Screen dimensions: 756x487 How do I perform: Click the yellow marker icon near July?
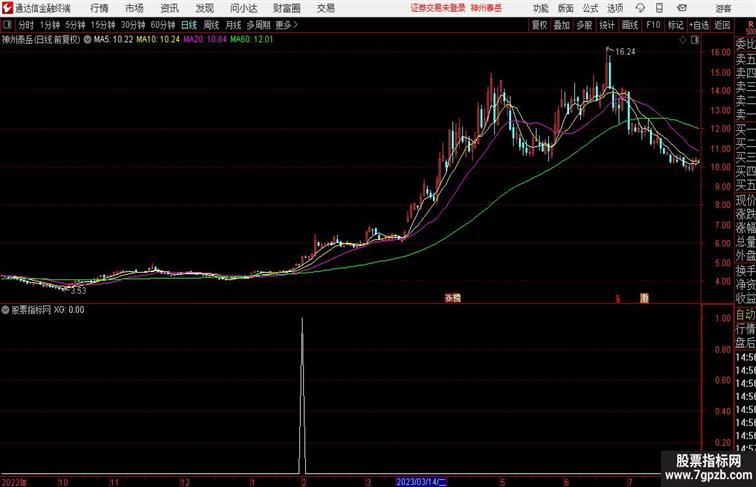(644, 298)
